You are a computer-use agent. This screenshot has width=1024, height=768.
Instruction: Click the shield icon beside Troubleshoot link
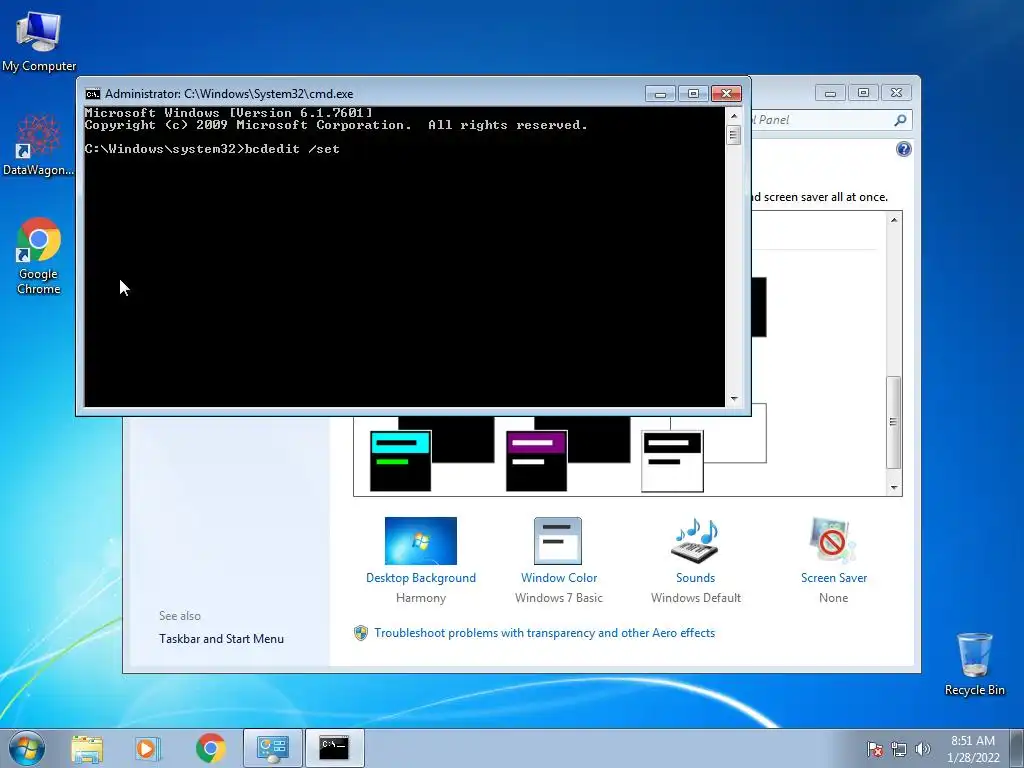tap(360, 633)
